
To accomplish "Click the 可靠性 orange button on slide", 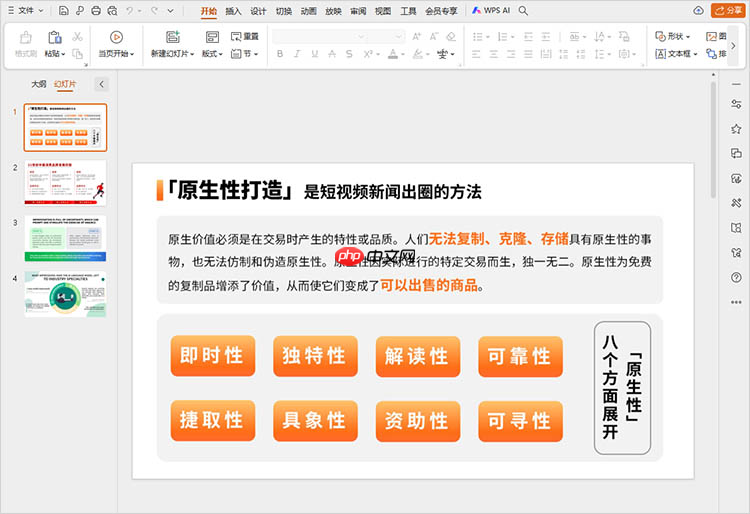I will (x=520, y=356).
